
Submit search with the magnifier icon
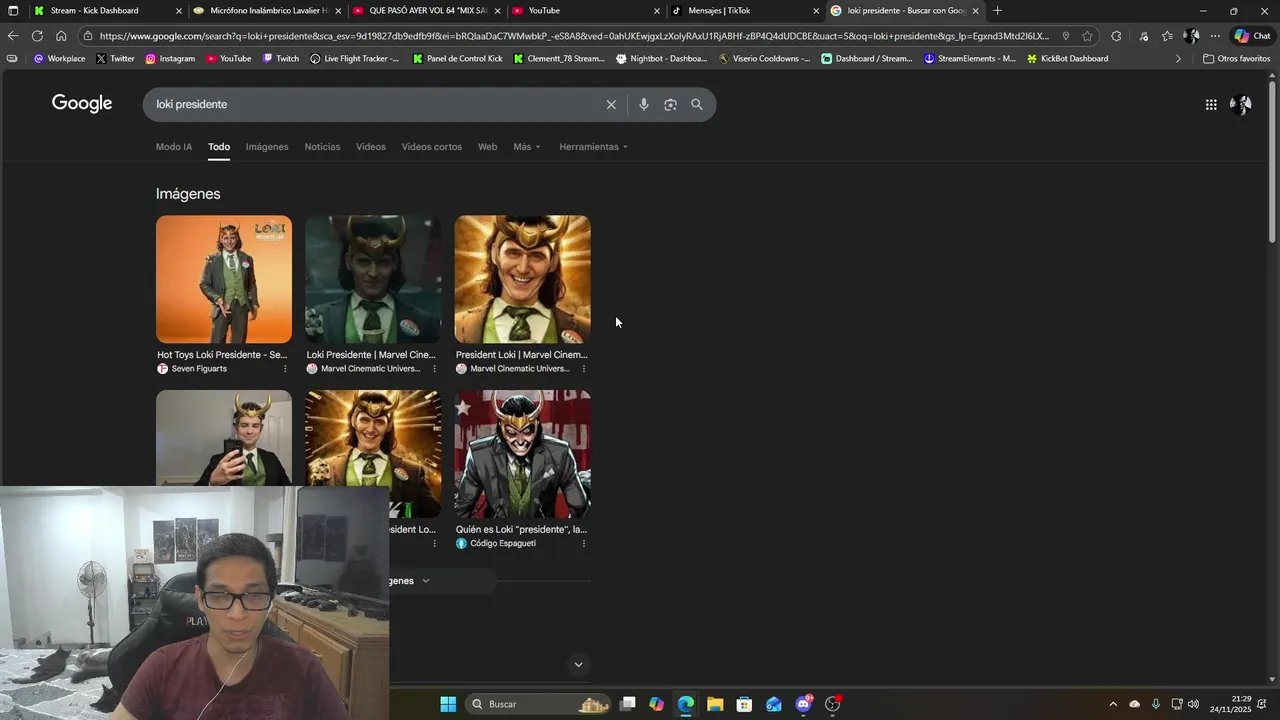tap(697, 105)
